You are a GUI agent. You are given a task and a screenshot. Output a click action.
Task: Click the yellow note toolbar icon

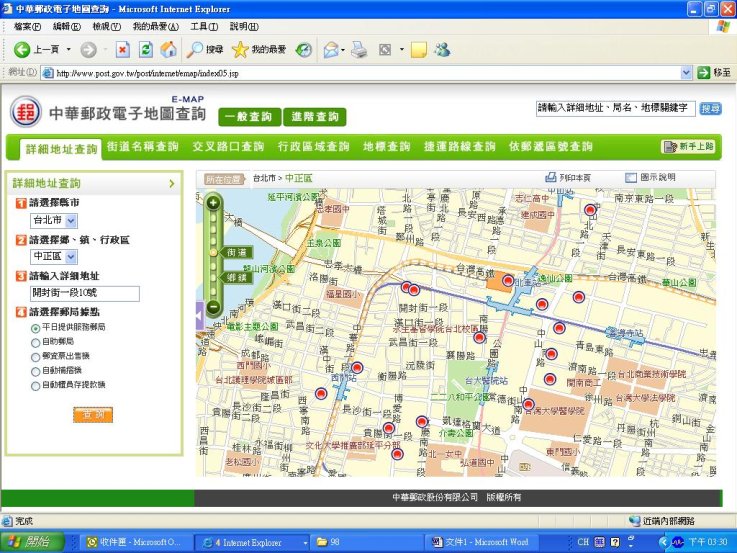[x=419, y=49]
